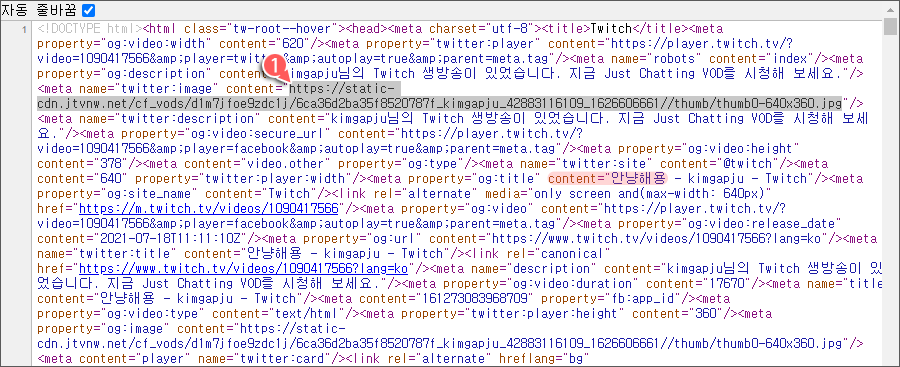Click the name="description" attribute
This screenshot has width=900, height=367.
[x=533, y=268]
